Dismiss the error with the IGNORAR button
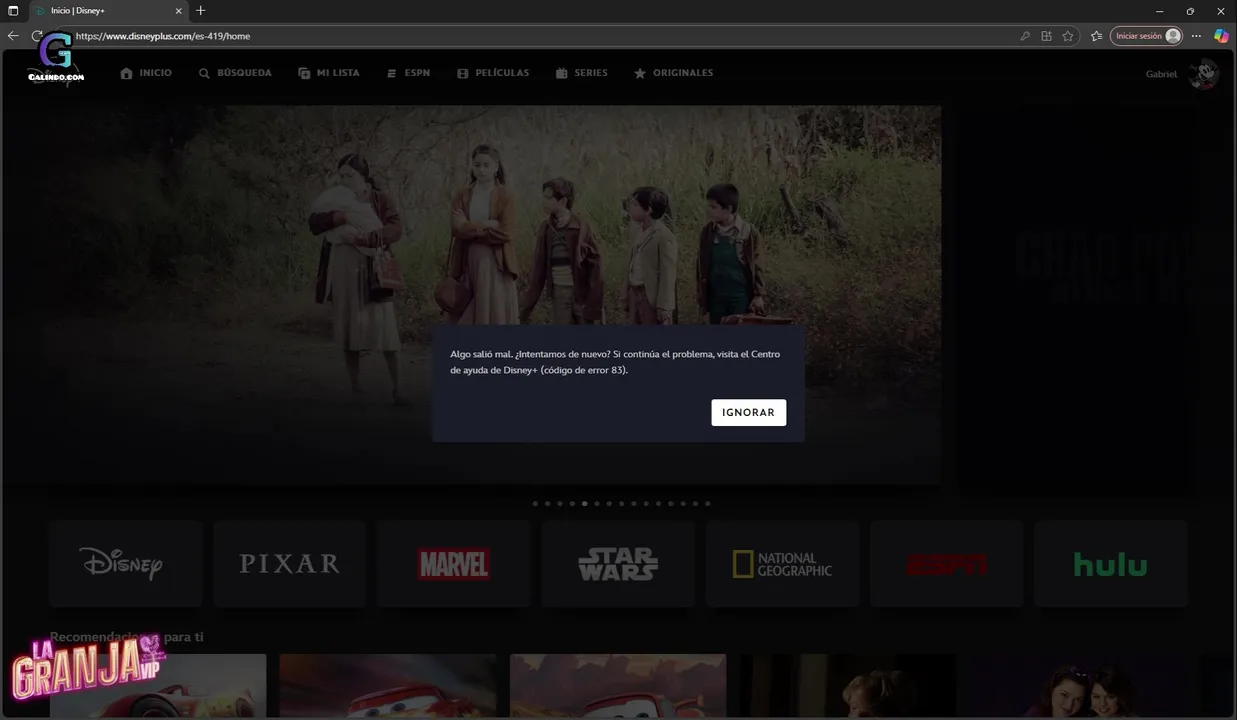1237x720 pixels. [x=748, y=412]
